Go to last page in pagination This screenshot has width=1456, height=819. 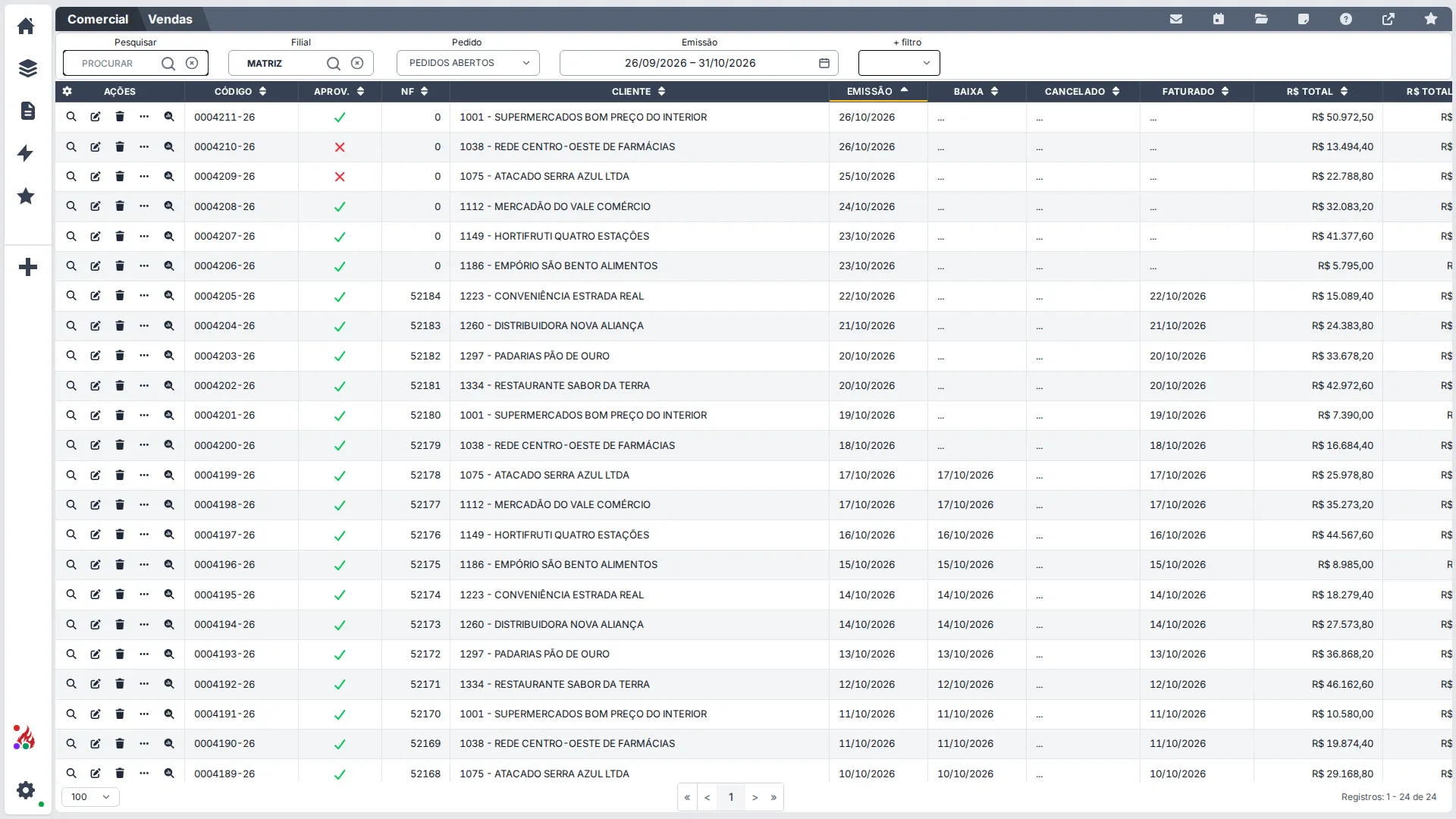773,797
